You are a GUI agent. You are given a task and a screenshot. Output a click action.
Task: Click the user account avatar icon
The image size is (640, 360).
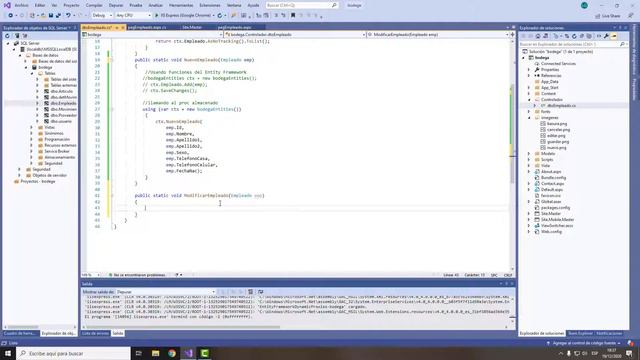tap(584, 5)
